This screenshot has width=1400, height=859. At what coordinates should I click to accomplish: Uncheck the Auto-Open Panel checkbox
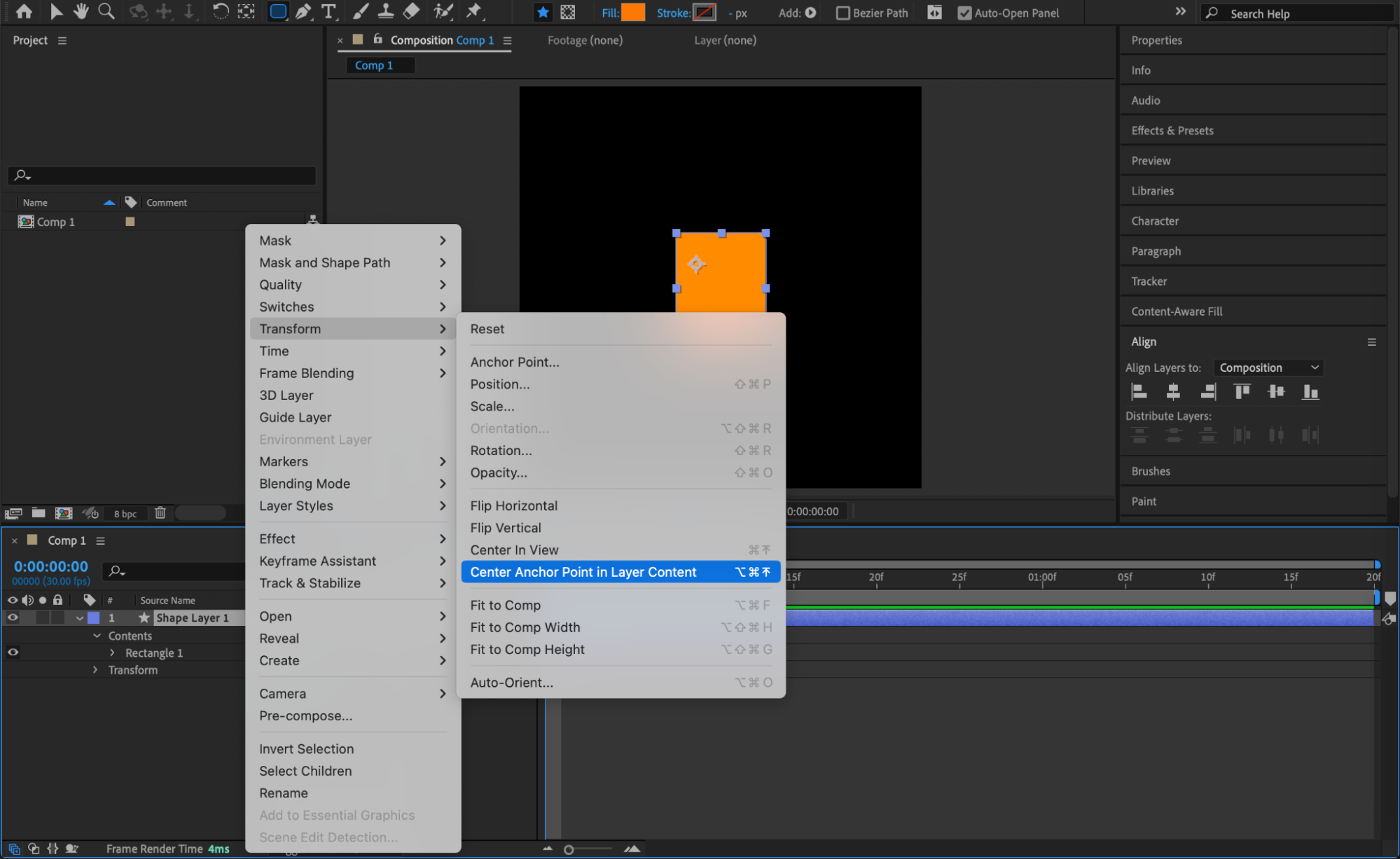pyautogui.click(x=964, y=13)
